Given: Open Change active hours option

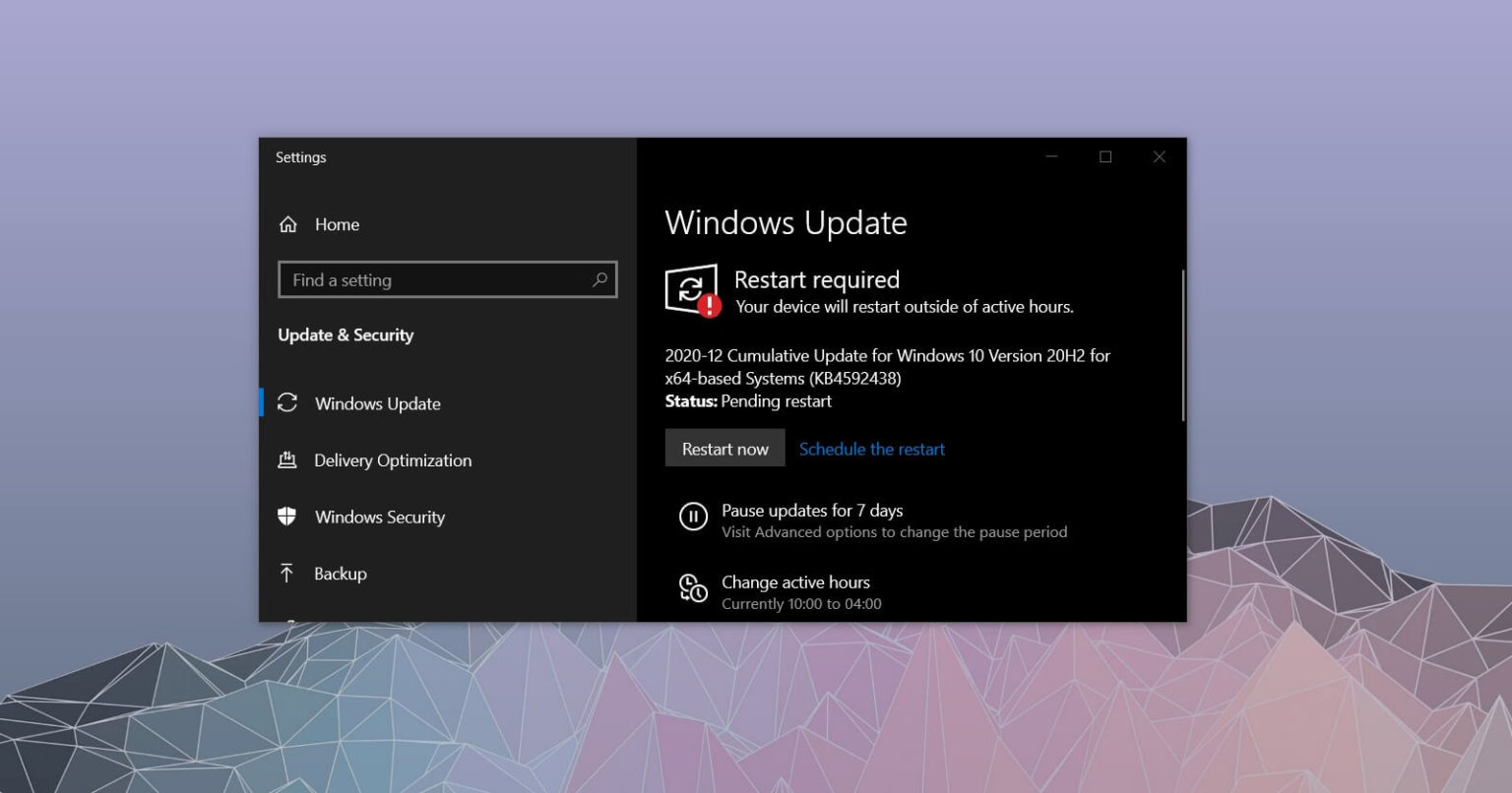Looking at the screenshot, I should tap(795, 581).
